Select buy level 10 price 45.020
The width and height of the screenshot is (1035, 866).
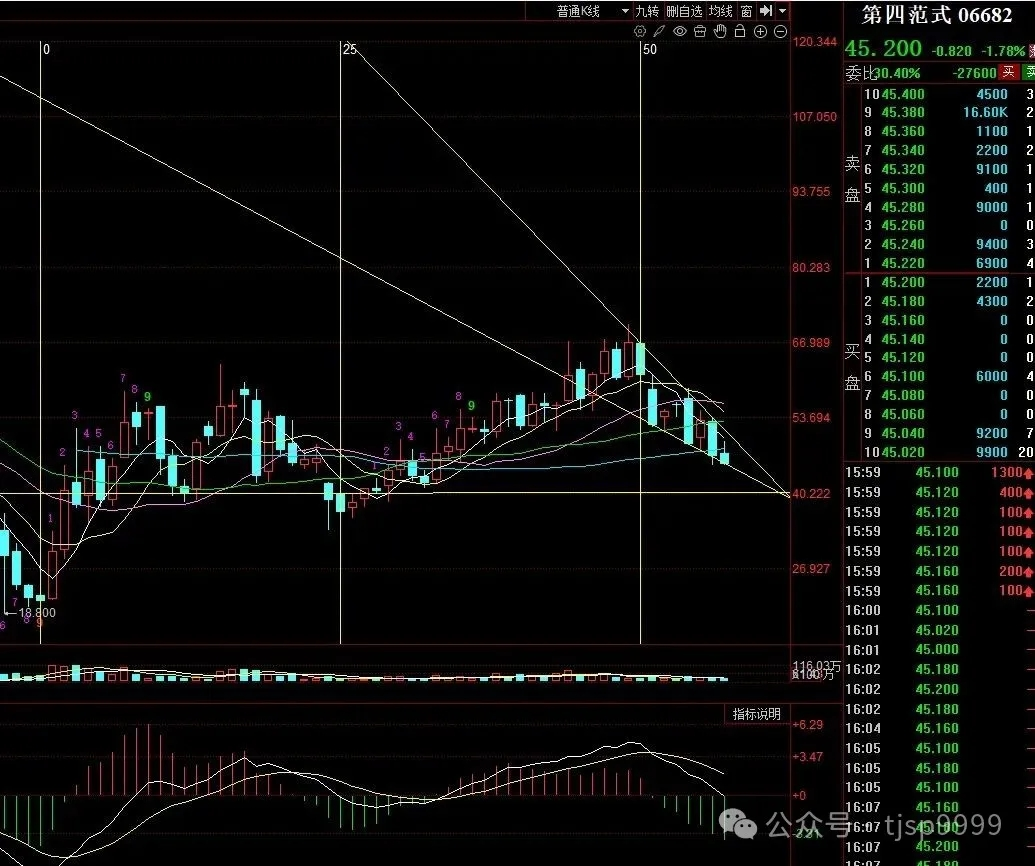point(902,452)
